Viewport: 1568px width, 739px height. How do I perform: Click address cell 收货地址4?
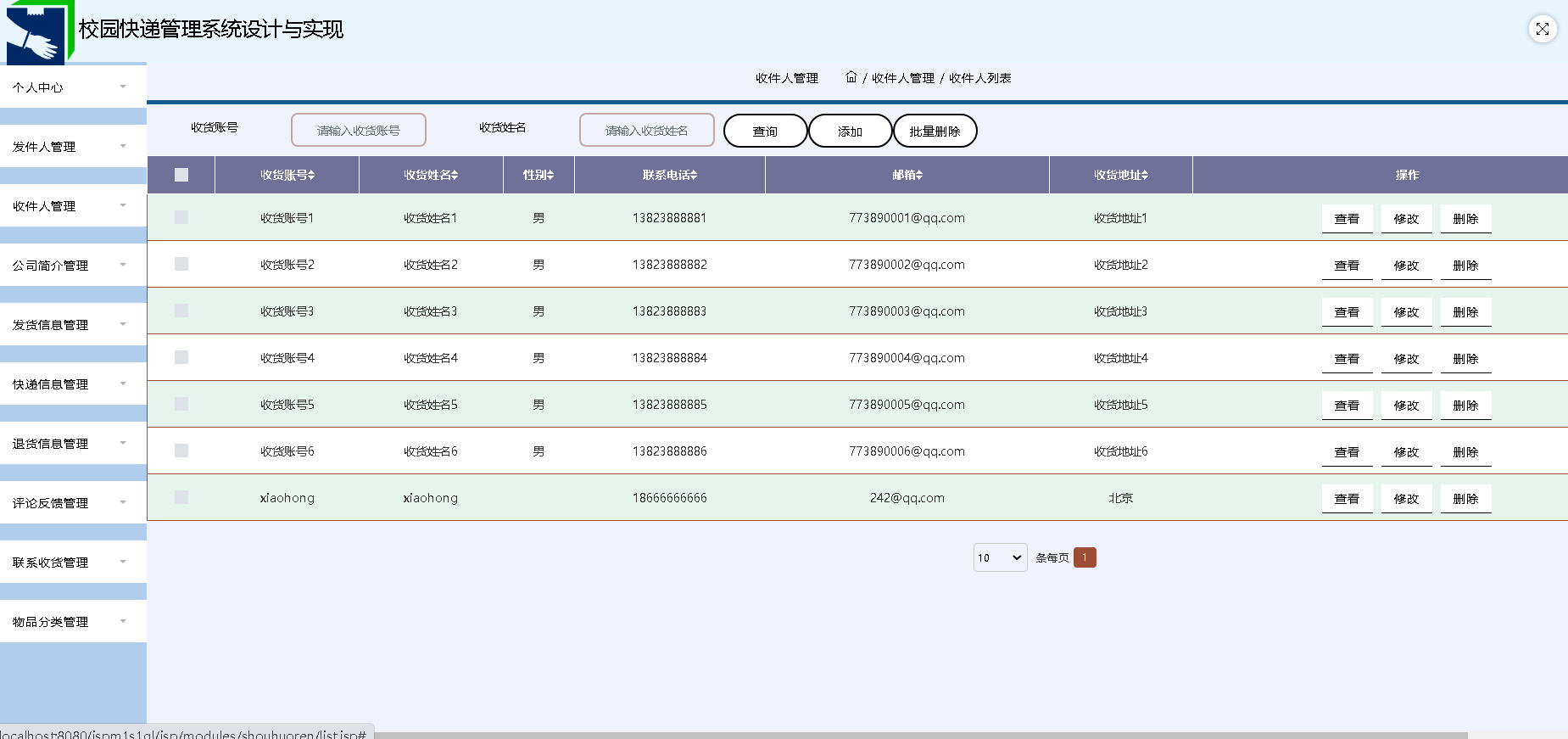coord(1121,358)
